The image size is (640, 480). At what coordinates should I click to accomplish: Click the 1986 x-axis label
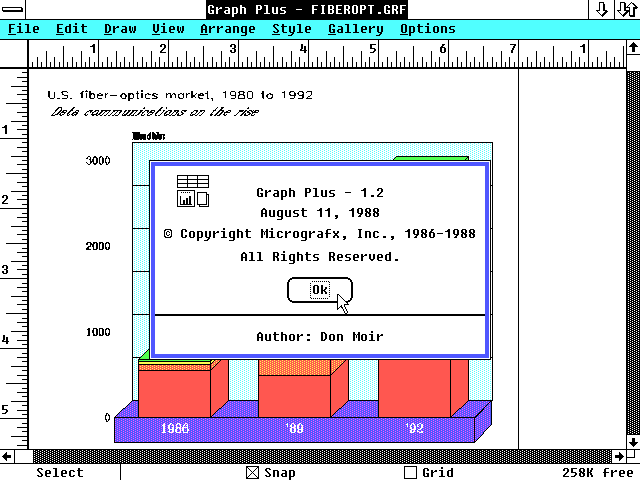click(175, 428)
